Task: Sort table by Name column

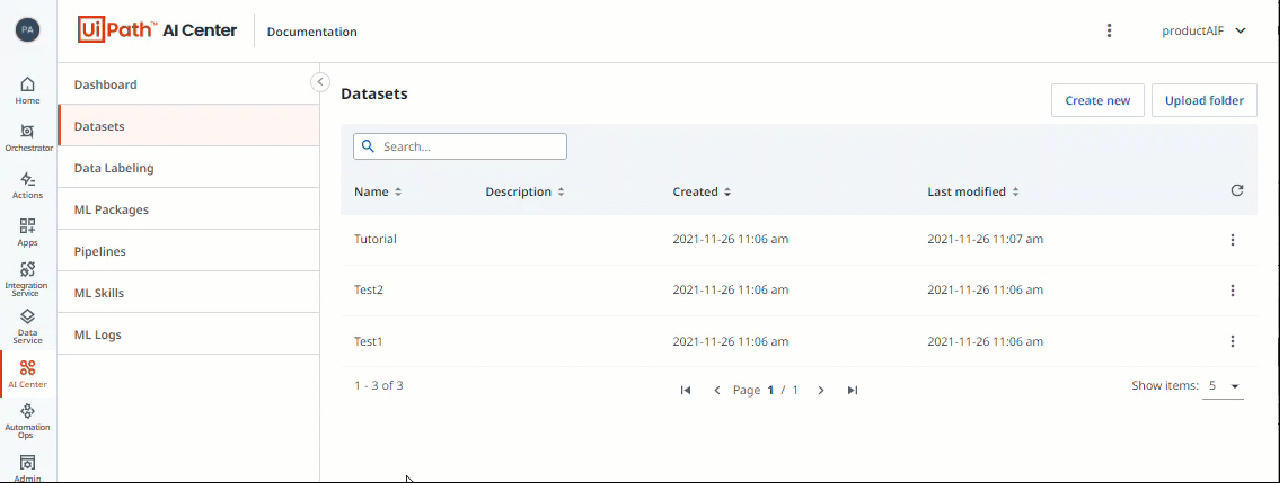Action: tap(378, 192)
